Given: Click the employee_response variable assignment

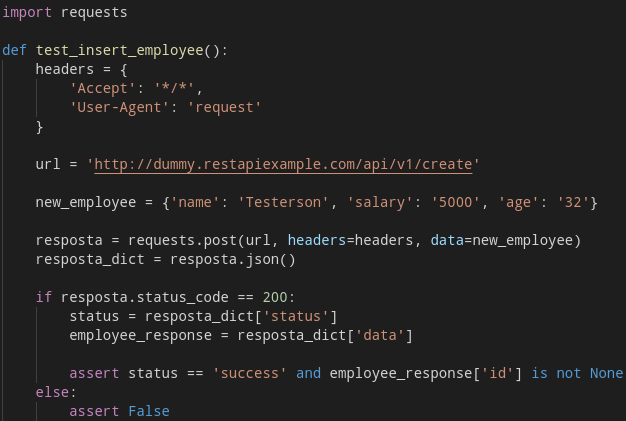Looking at the screenshot, I should pos(141,336).
